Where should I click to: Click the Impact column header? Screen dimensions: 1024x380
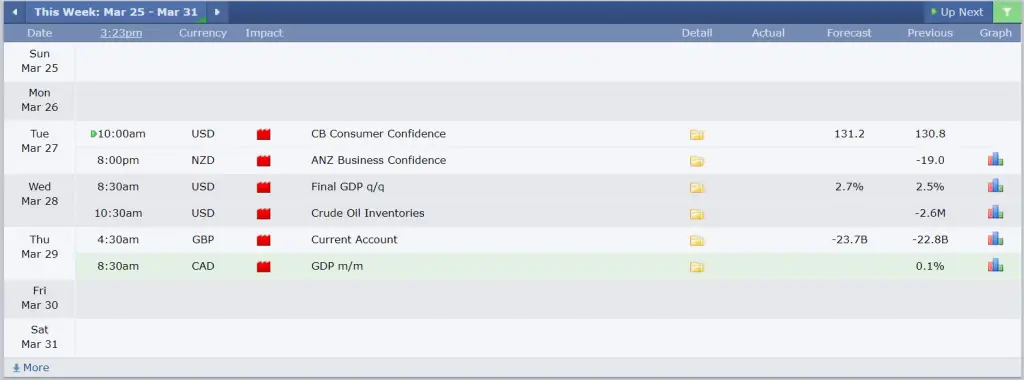(264, 33)
